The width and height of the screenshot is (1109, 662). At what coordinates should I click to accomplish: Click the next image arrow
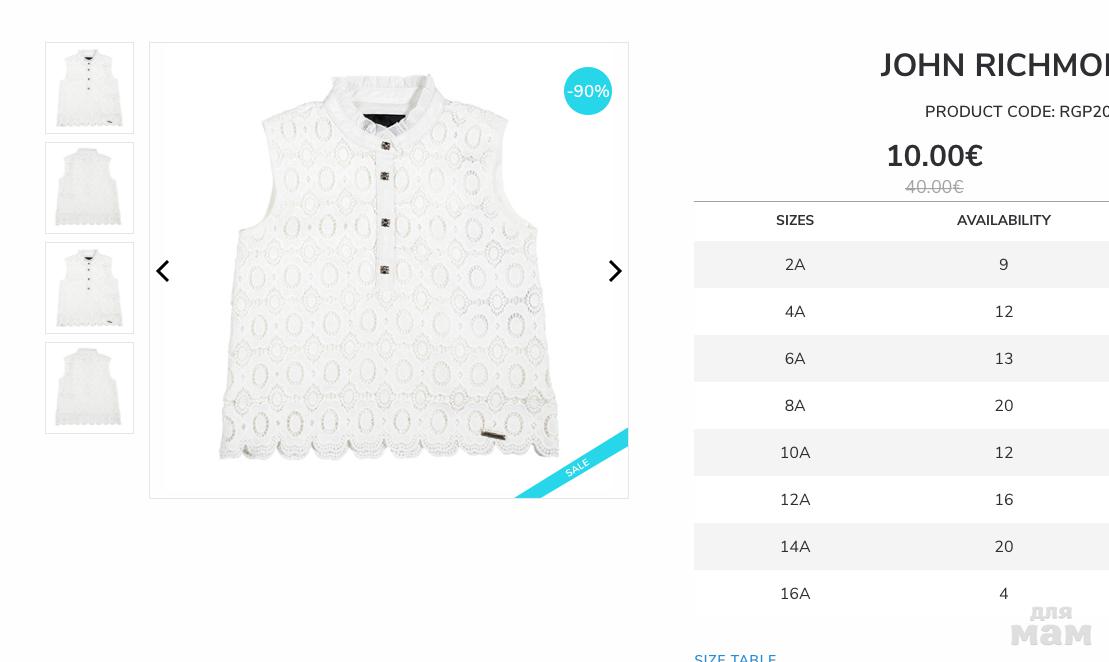point(615,271)
